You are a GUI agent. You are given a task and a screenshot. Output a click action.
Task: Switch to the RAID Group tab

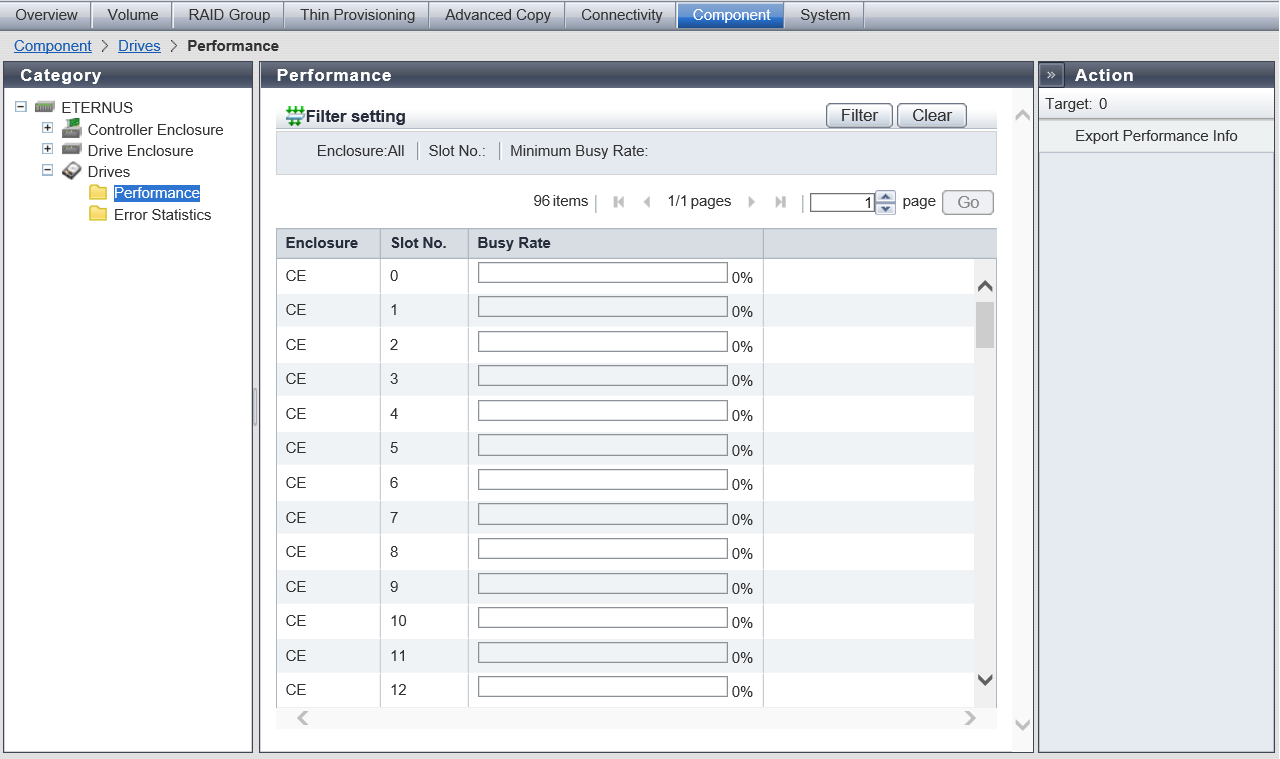(x=229, y=15)
